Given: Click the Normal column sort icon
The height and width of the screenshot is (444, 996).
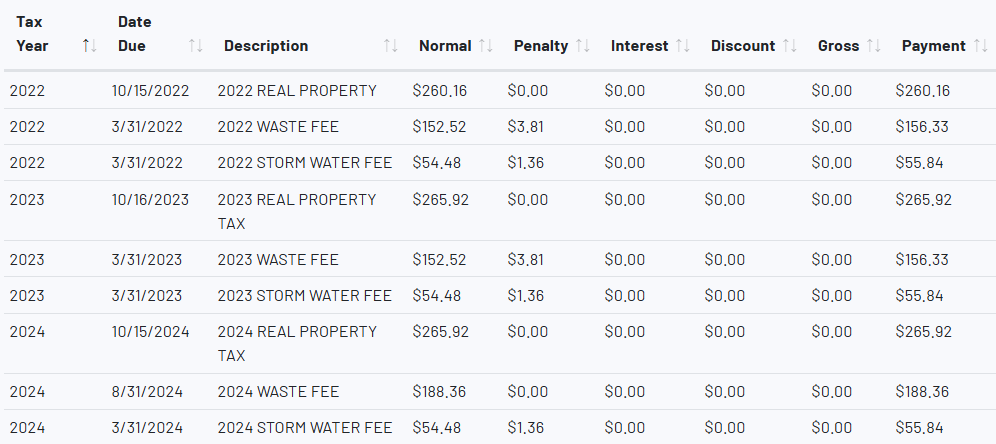Looking at the screenshot, I should 486,46.
